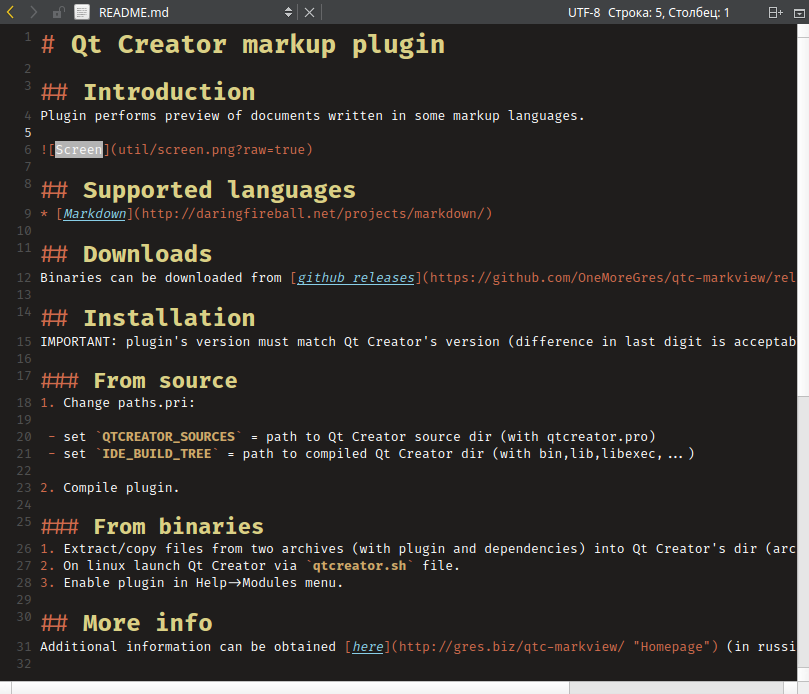The height and width of the screenshot is (694, 809).
Task: Close the README.md document
Action: (x=310, y=12)
